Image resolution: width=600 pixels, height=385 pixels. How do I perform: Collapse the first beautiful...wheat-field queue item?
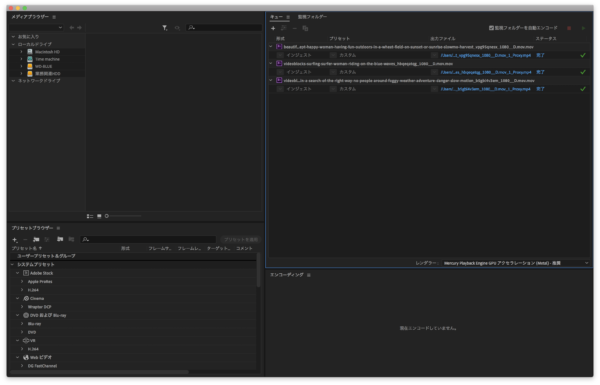271,47
